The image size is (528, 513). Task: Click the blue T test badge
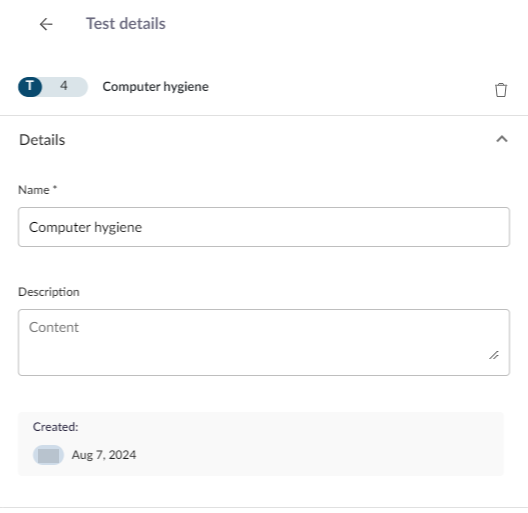(x=30, y=87)
